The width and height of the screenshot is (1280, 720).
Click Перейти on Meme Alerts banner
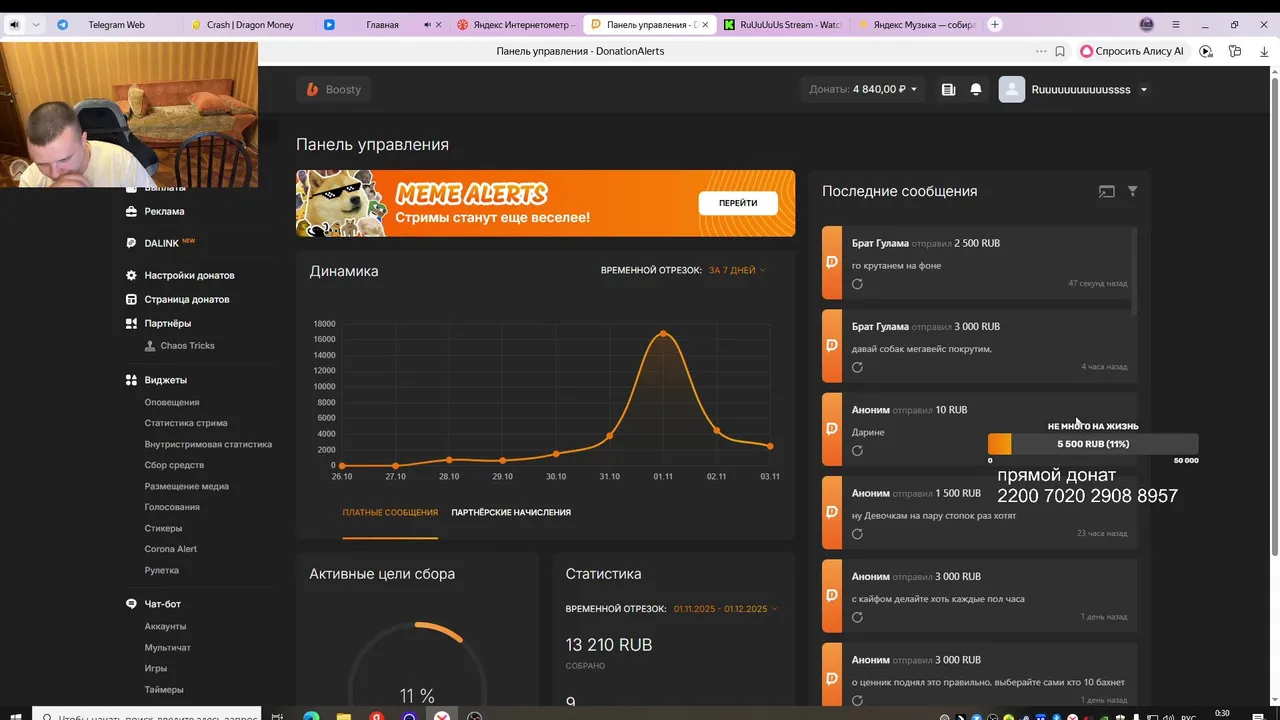738,203
